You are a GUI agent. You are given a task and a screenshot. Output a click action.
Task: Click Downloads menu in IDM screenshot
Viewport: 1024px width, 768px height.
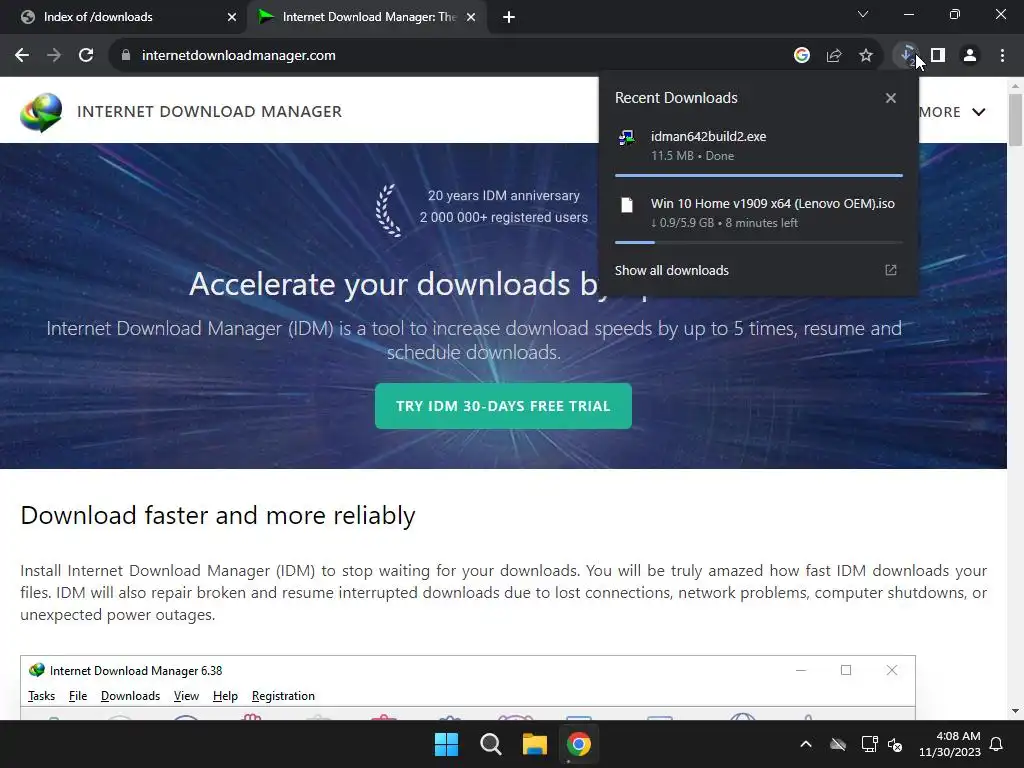(x=130, y=696)
